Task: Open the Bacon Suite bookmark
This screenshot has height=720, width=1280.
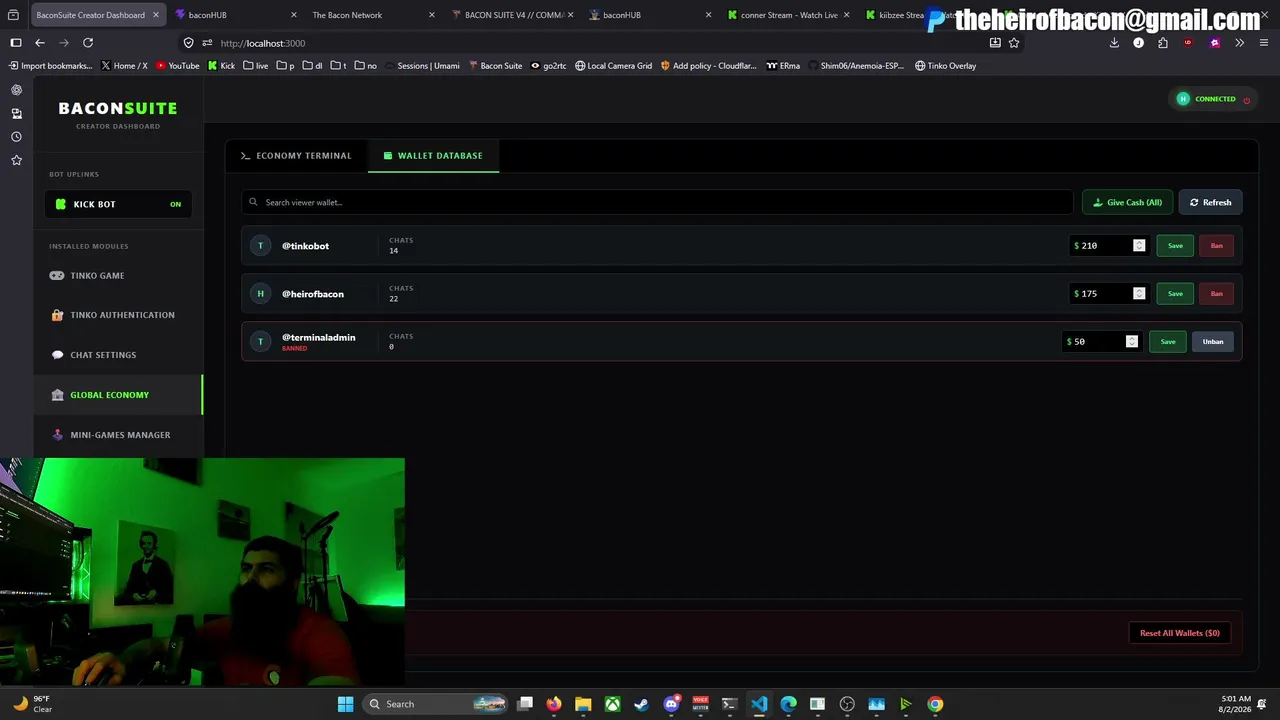Action: pyautogui.click(x=495, y=66)
